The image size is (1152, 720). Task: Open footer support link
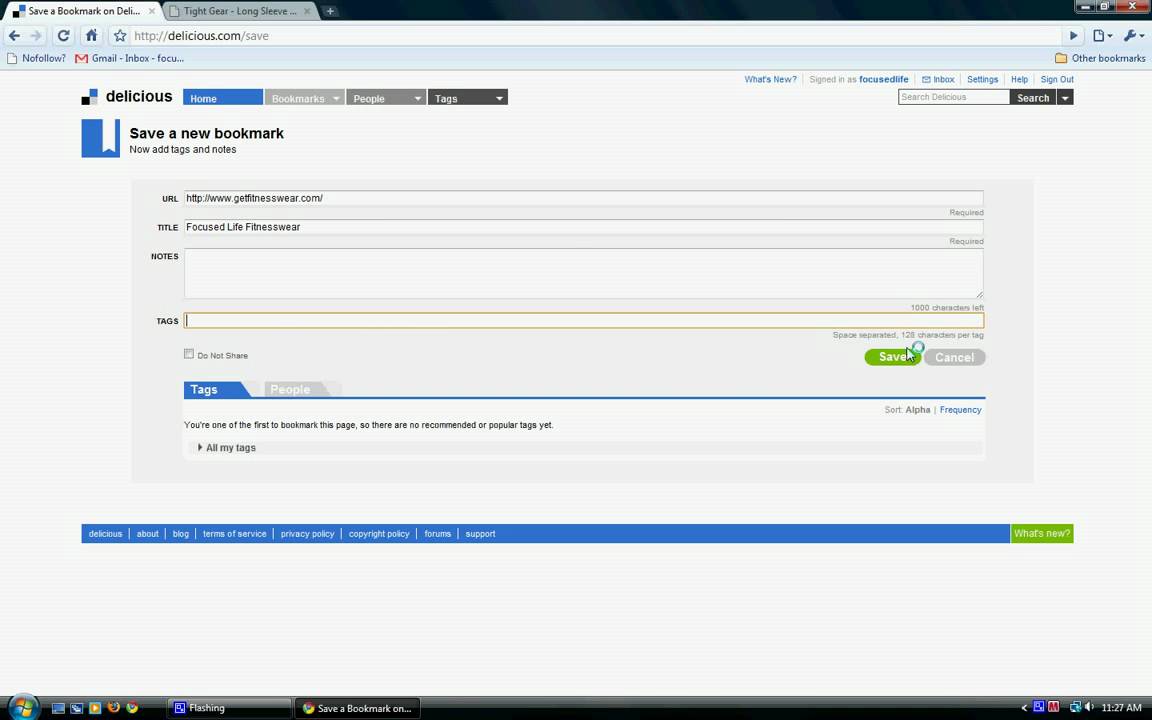480,534
